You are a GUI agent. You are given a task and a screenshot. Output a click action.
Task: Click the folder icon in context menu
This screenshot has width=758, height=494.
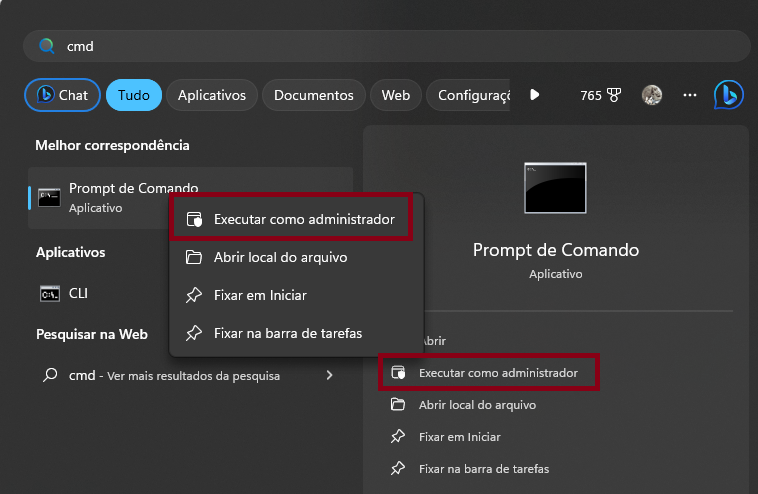coord(194,257)
